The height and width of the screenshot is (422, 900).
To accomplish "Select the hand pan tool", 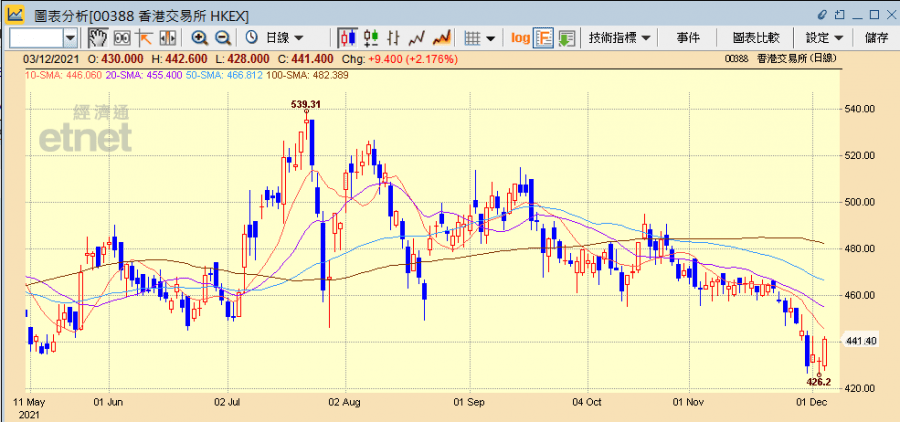I will [x=98, y=38].
